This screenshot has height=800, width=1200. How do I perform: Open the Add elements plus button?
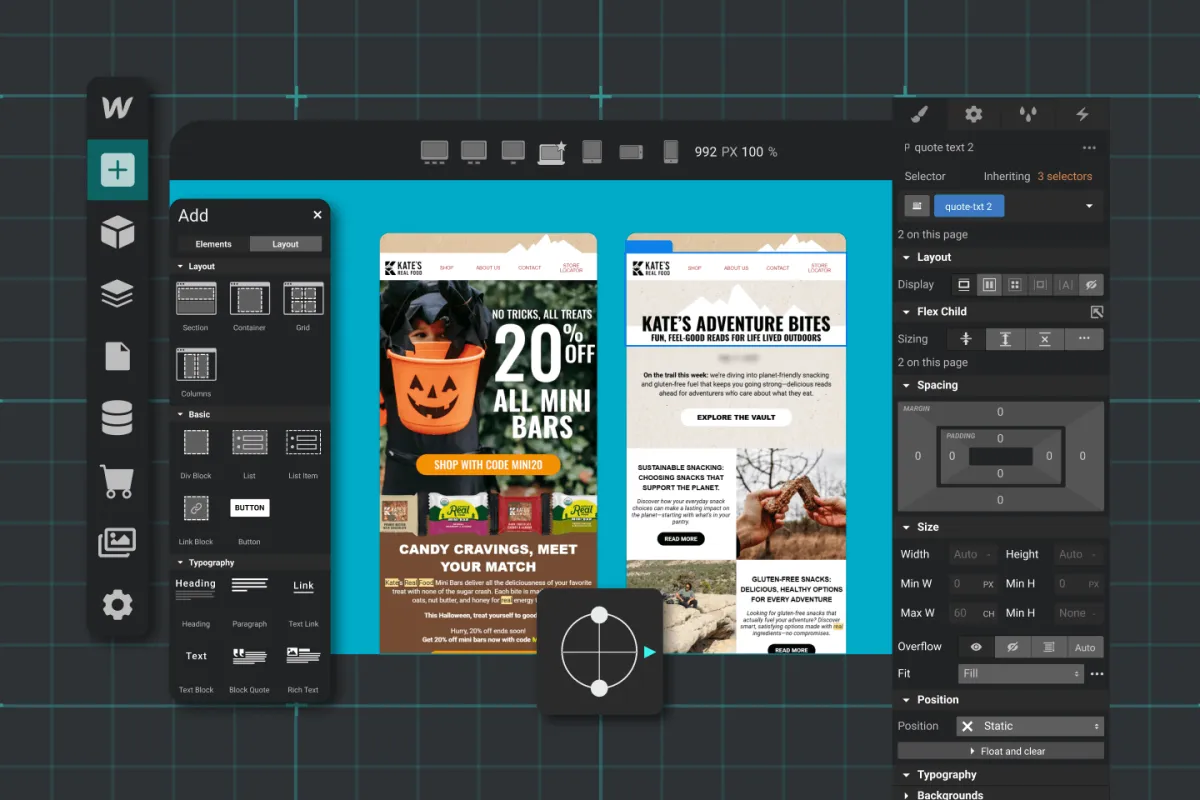[x=117, y=170]
